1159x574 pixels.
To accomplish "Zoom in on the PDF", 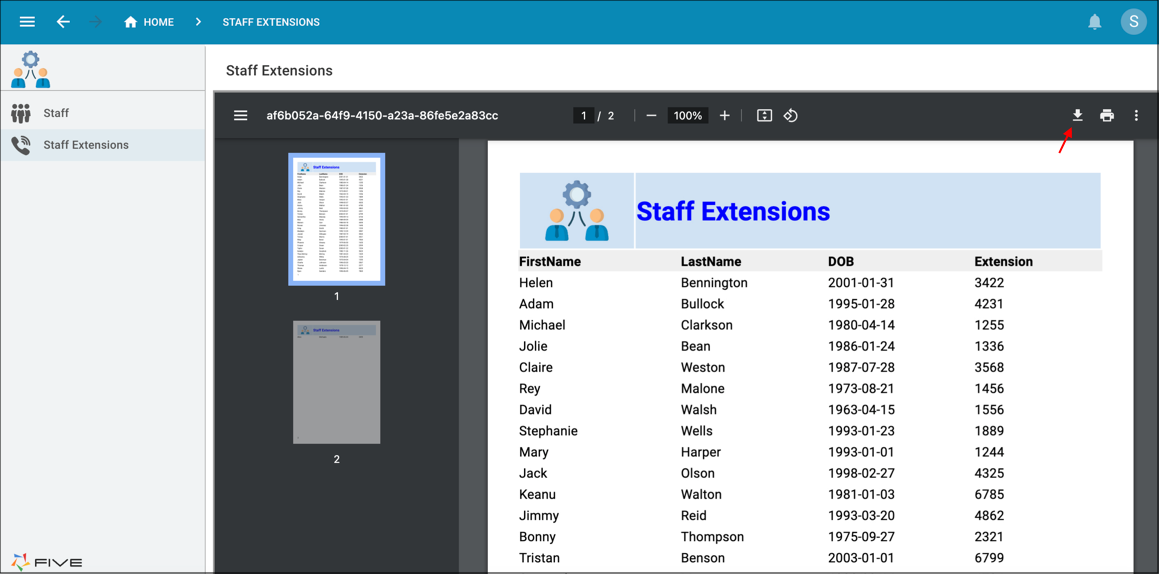I will coord(725,116).
